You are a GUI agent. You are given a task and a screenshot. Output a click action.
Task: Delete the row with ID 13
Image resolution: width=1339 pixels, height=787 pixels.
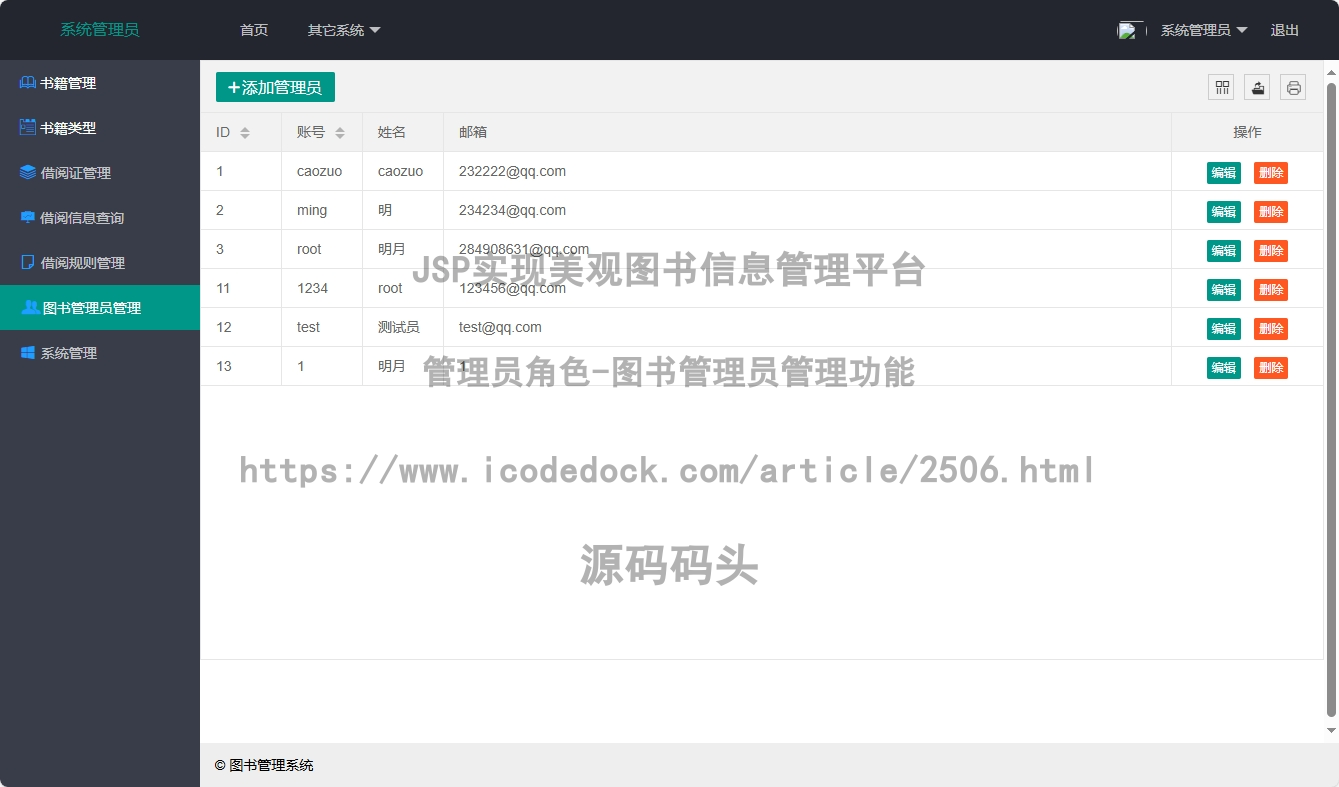point(1271,368)
